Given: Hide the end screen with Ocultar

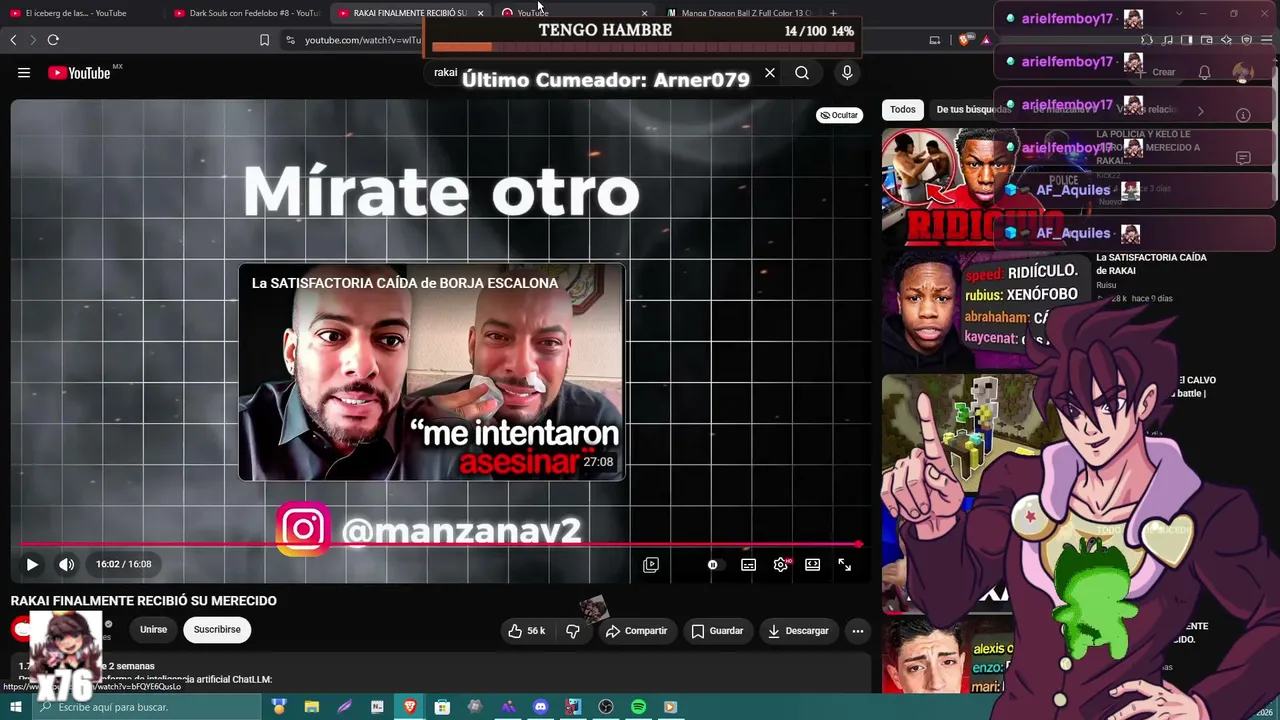Looking at the screenshot, I should click(x=839, y=115).
